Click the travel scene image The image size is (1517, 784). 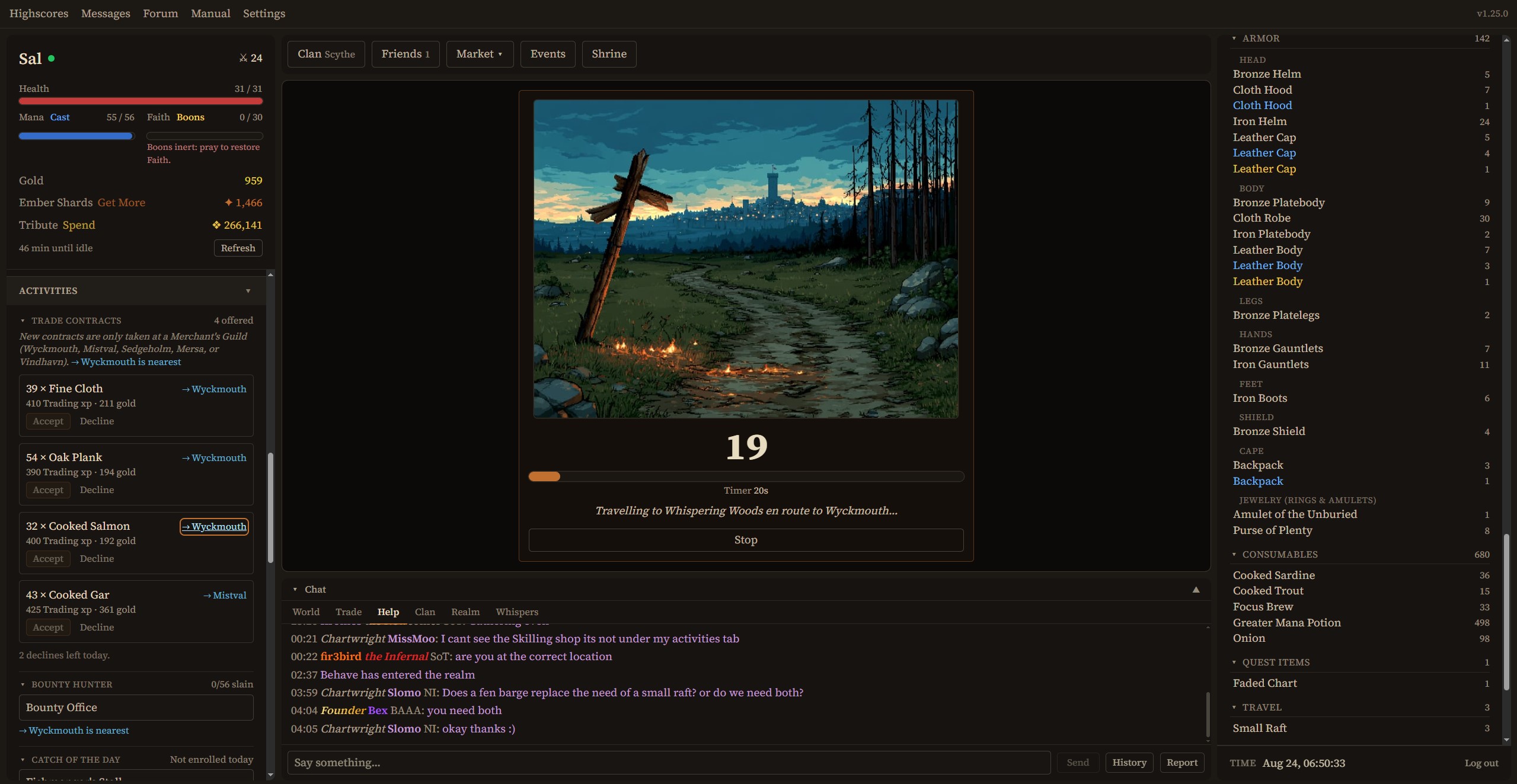[x=746, y=259]
